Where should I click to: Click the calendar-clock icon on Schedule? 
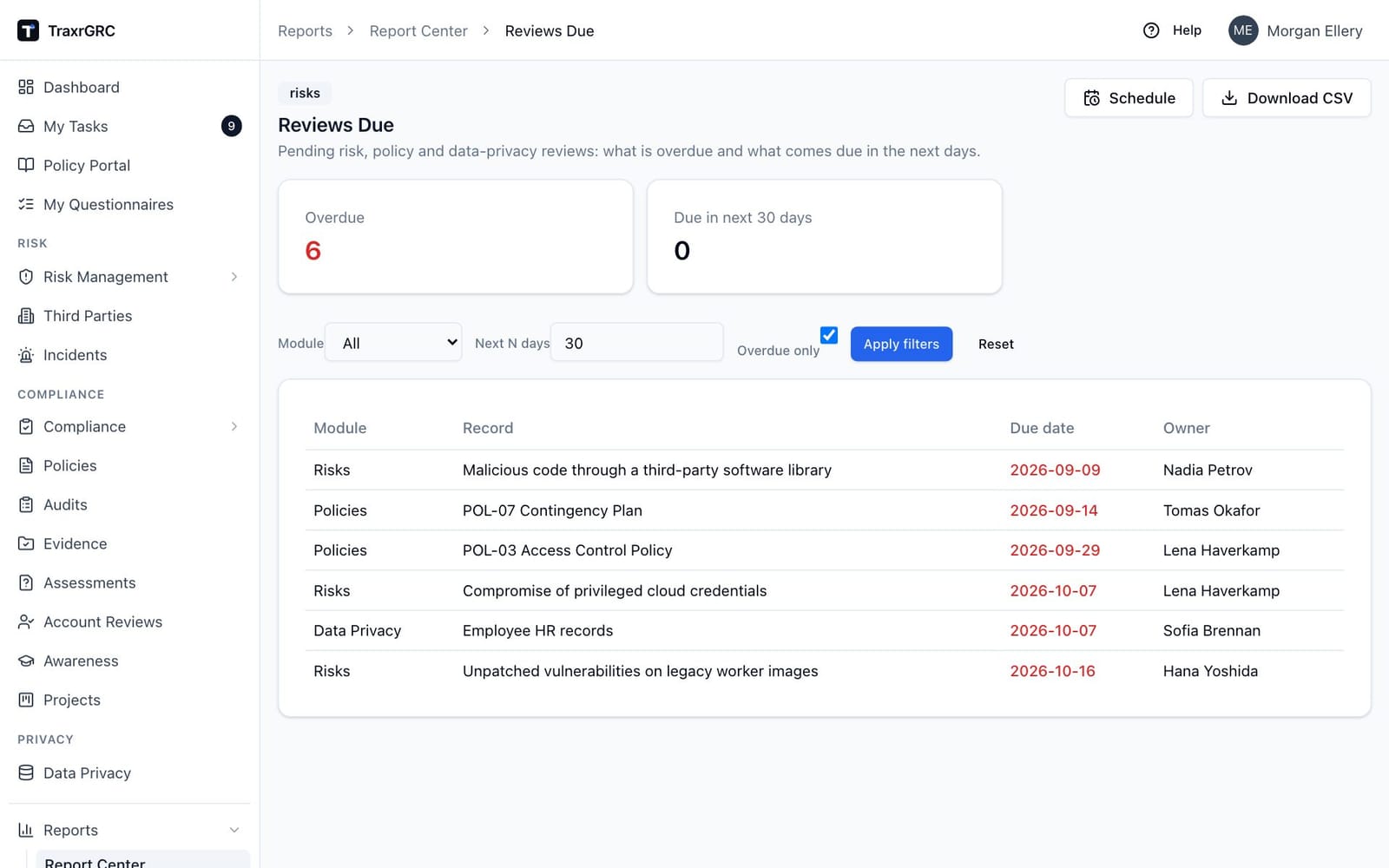[1092, 98]
